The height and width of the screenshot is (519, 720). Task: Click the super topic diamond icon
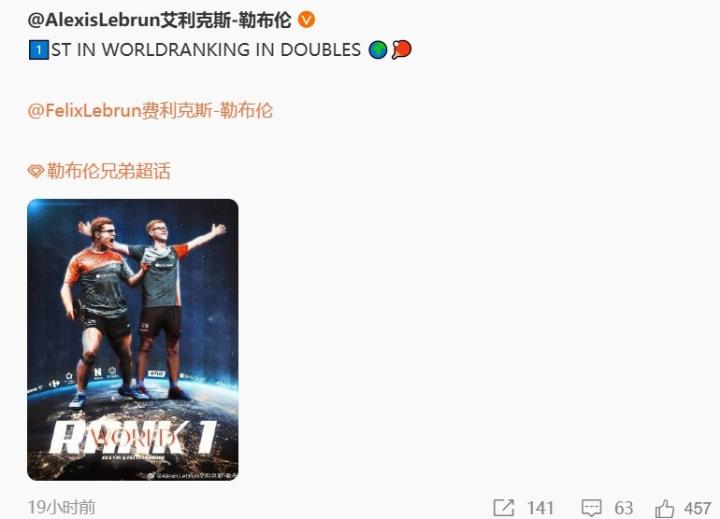(x=36, y=172)
